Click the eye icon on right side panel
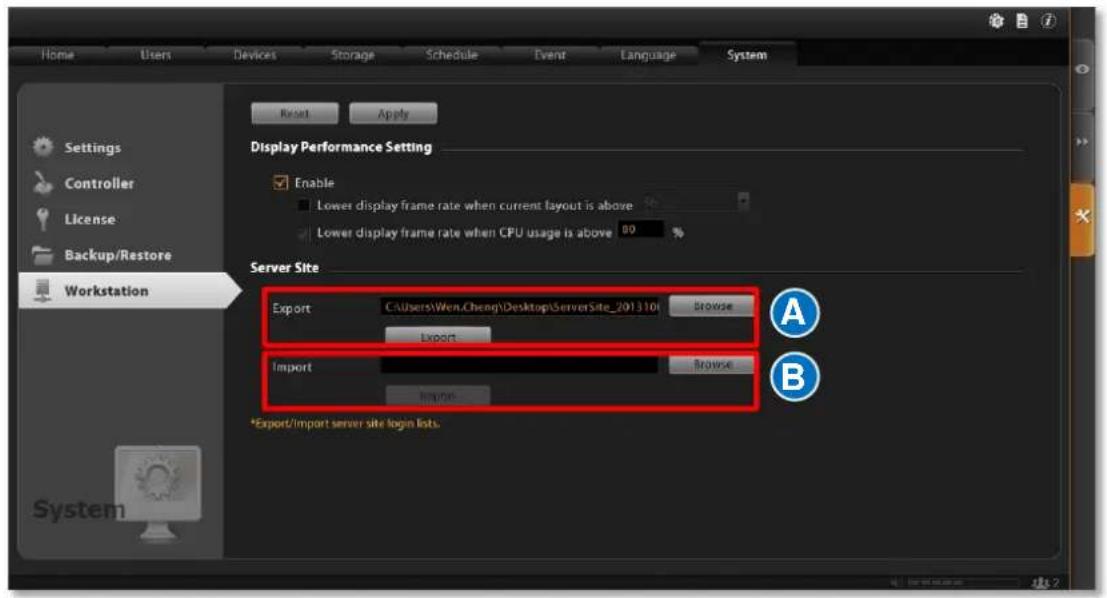This screenshot has width=1107, height=598. 1082,69
